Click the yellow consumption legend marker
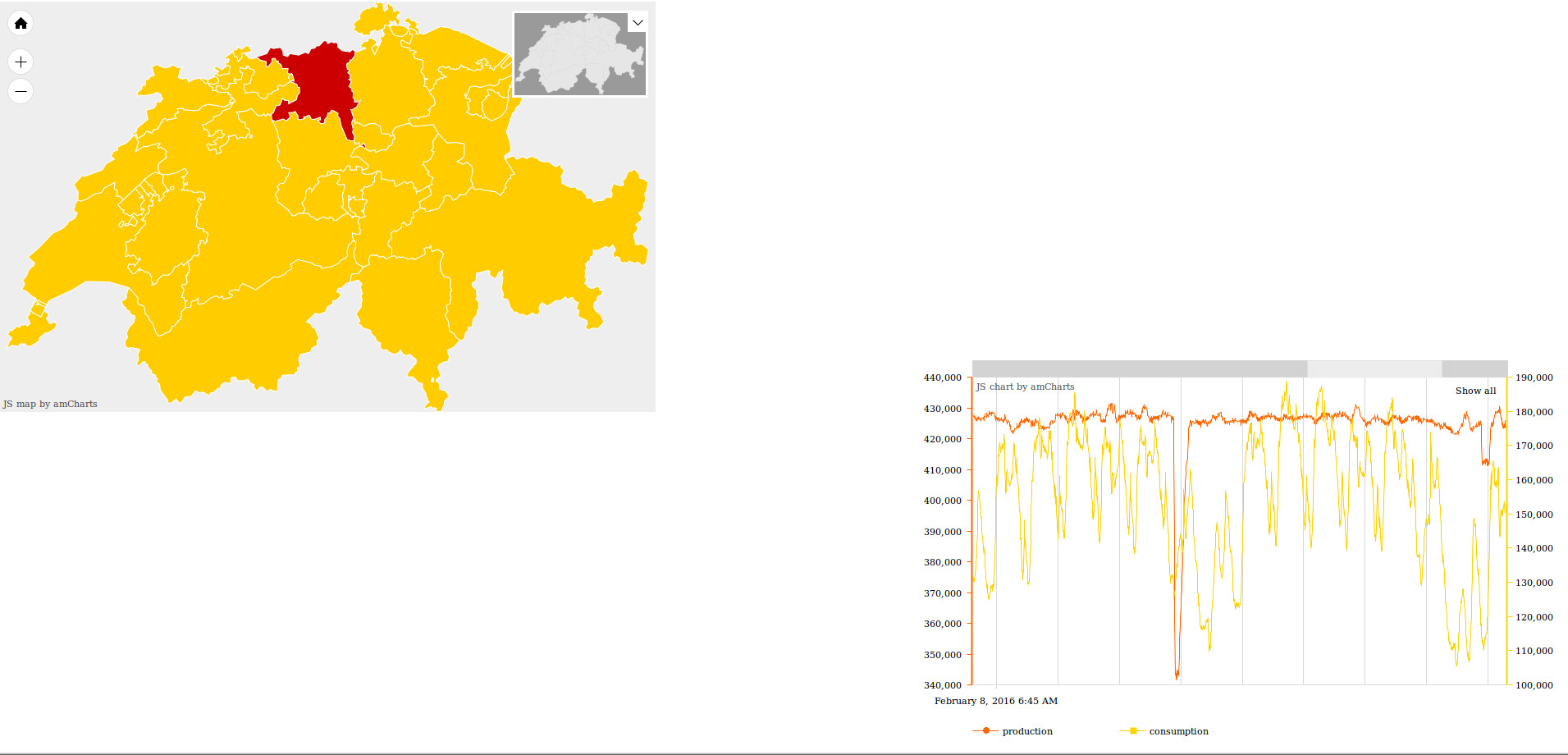The image size is (1568, 755). point(1133,730)
